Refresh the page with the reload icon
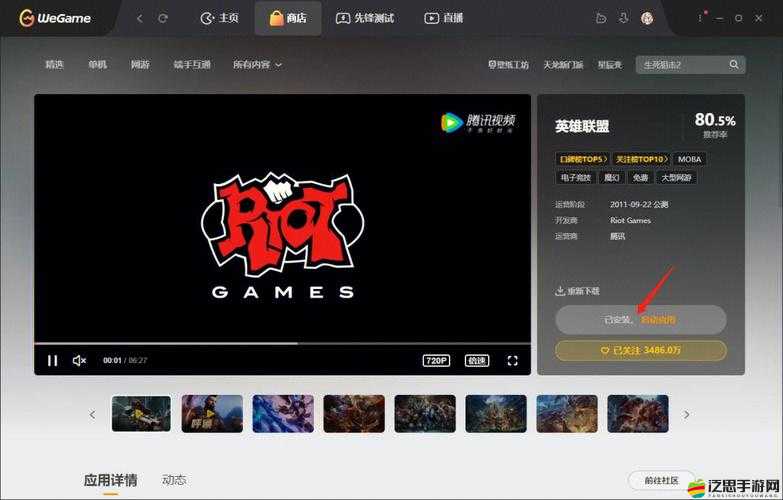 [163, 18]
